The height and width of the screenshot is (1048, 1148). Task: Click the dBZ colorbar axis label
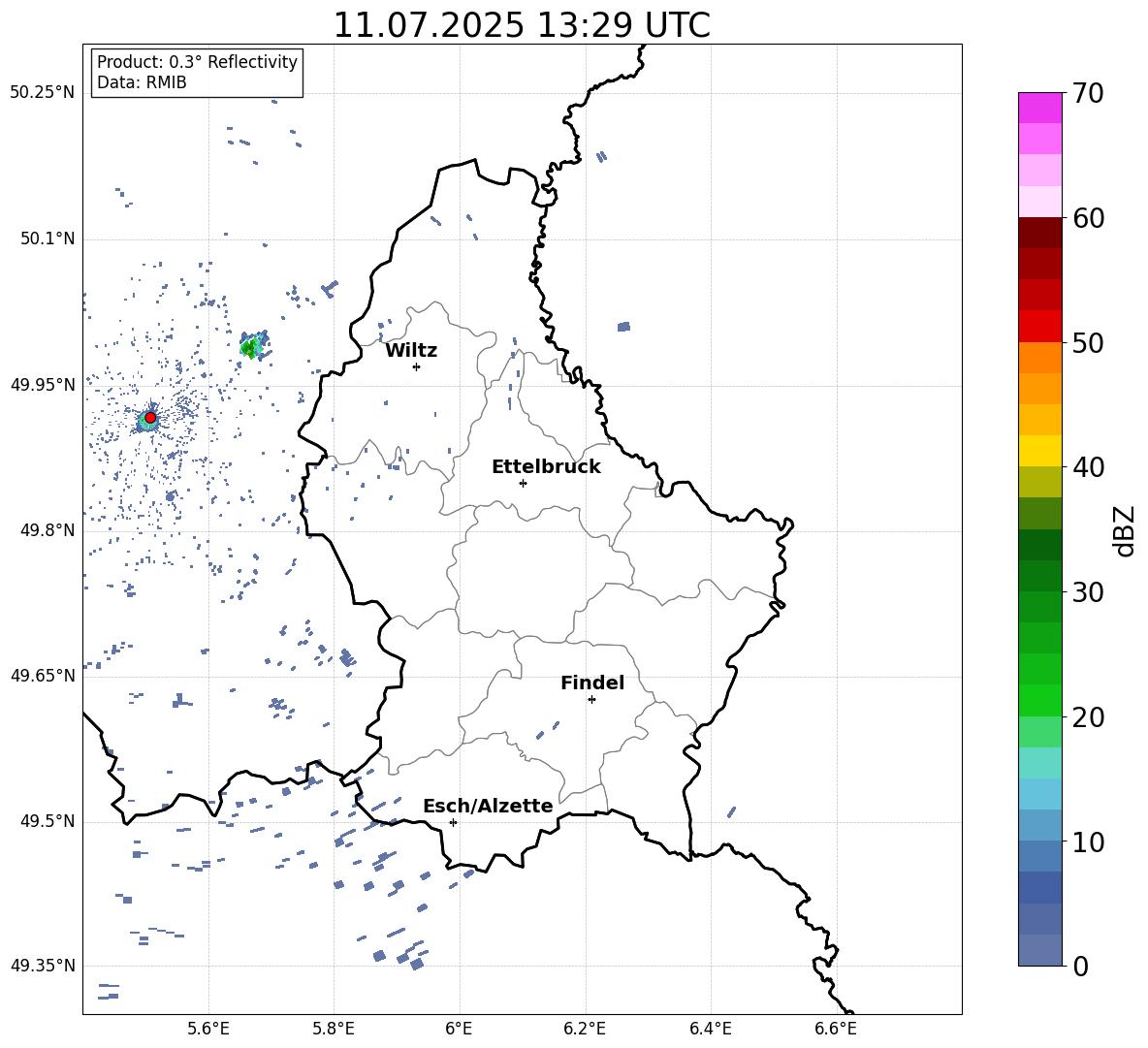tap(1124, 530)
